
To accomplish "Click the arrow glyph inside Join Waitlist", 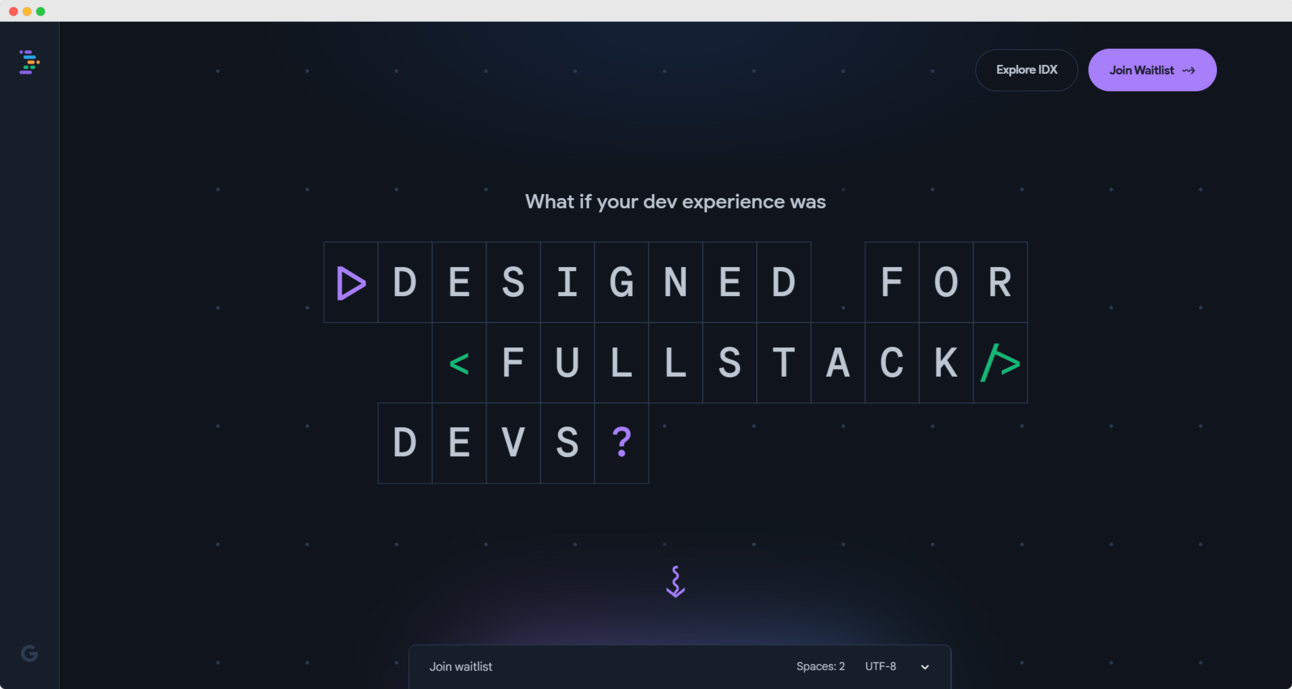I will click(x=1188, y=70).
